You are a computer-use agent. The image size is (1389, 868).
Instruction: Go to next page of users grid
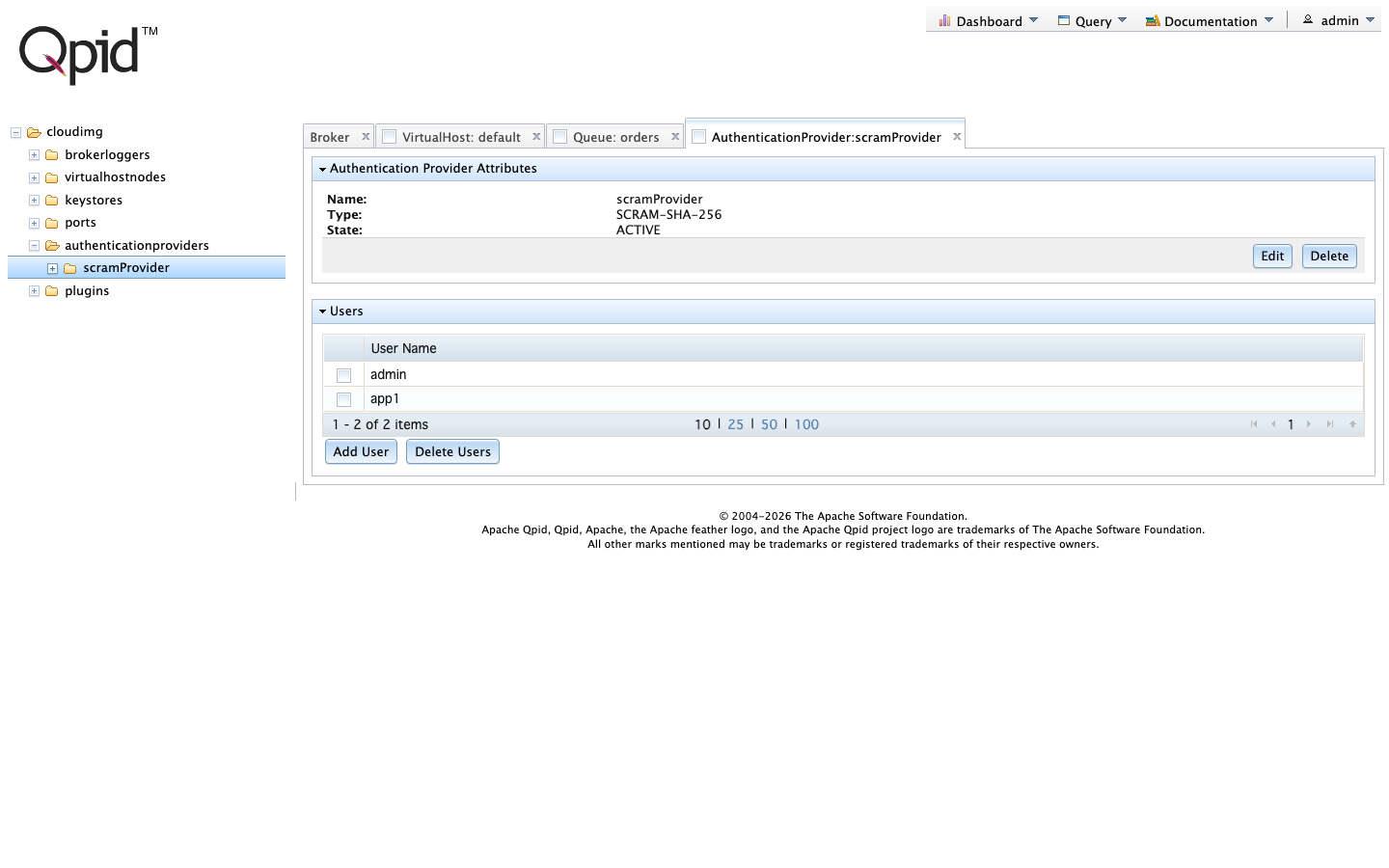pos(1309,424)
